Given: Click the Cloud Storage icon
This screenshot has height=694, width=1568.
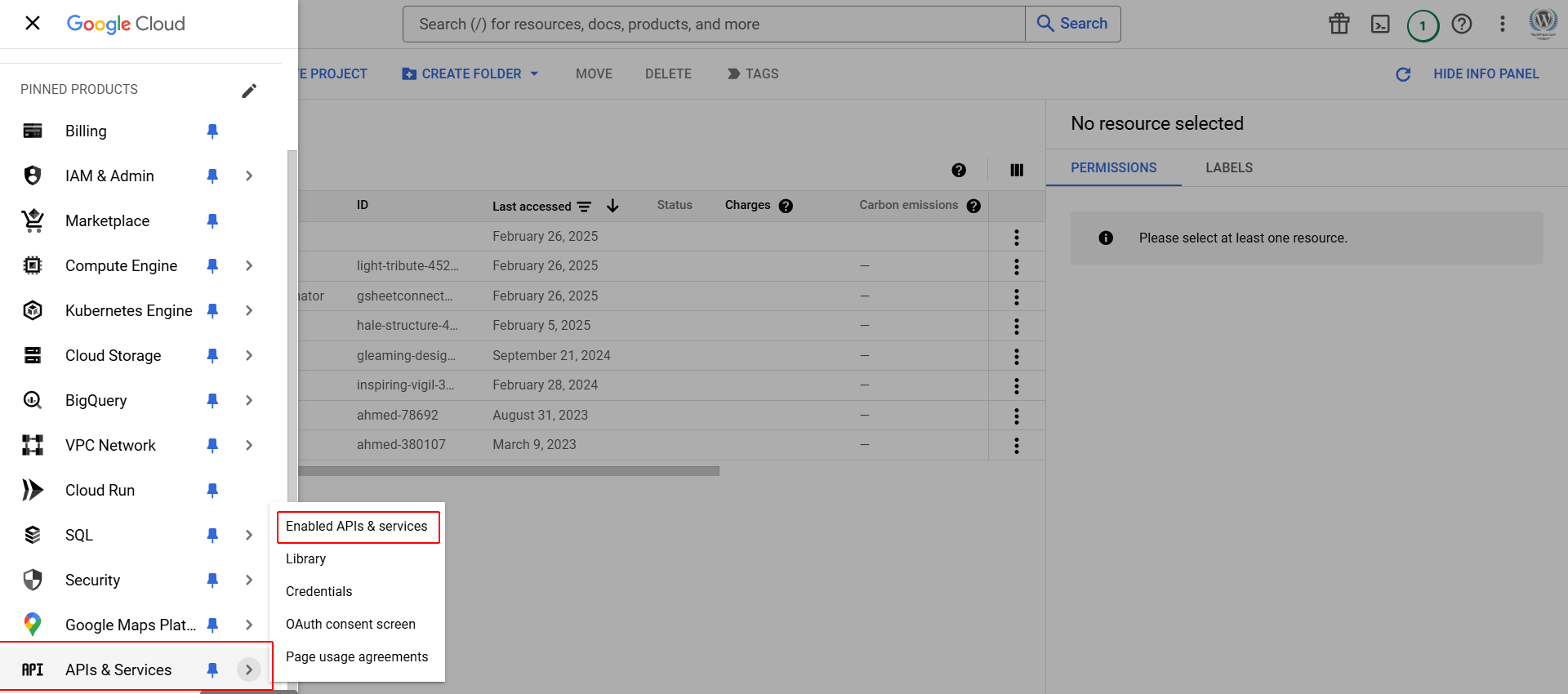Looking at the screenshot, I should 33,355.
